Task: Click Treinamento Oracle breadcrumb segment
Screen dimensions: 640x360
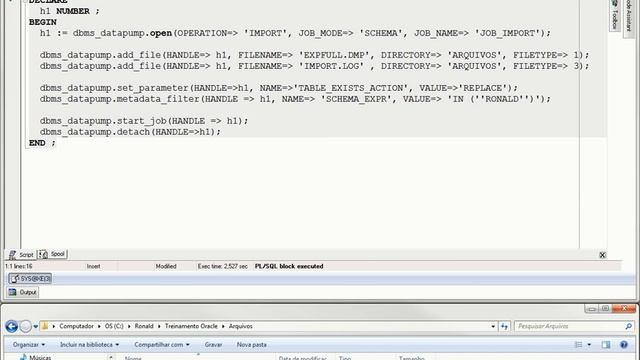Action: point(191,326)
